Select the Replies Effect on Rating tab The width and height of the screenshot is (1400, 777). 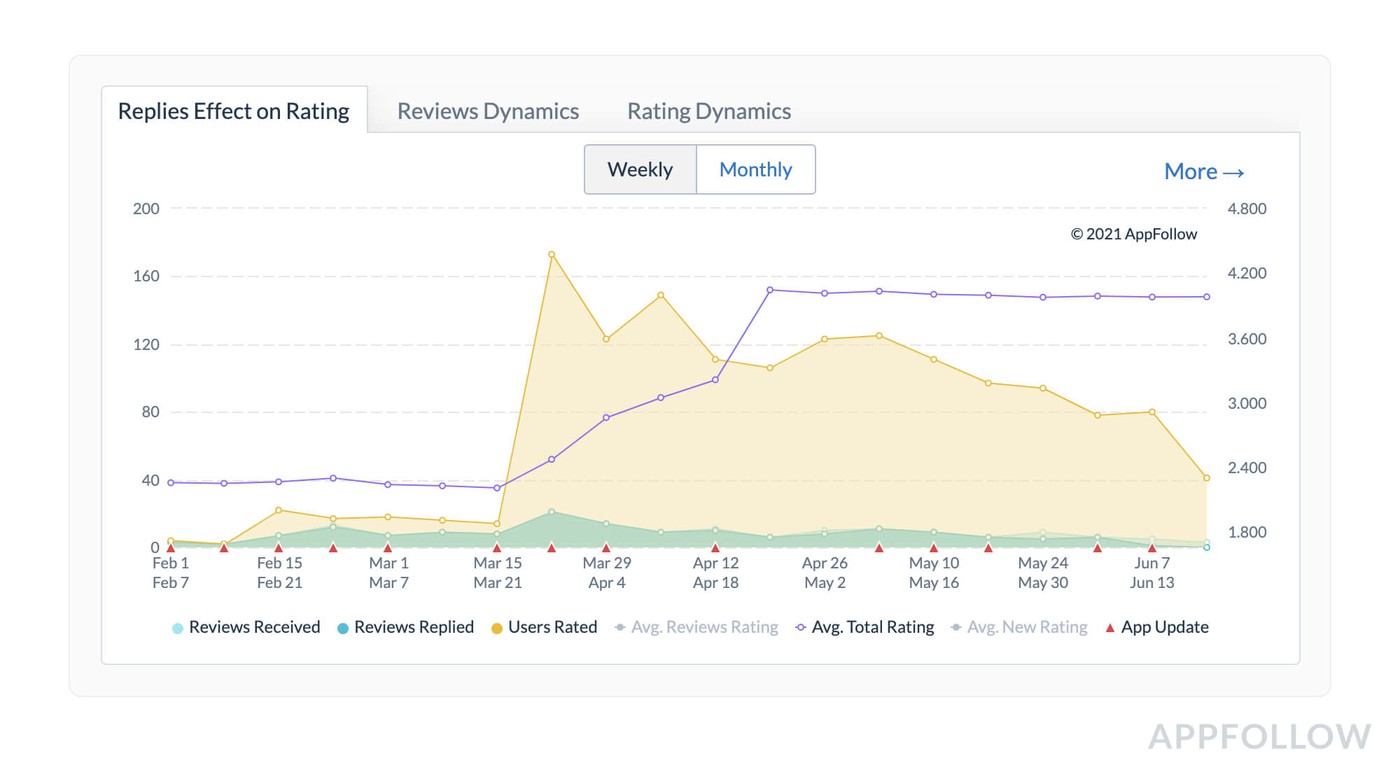tap(234, 111)
